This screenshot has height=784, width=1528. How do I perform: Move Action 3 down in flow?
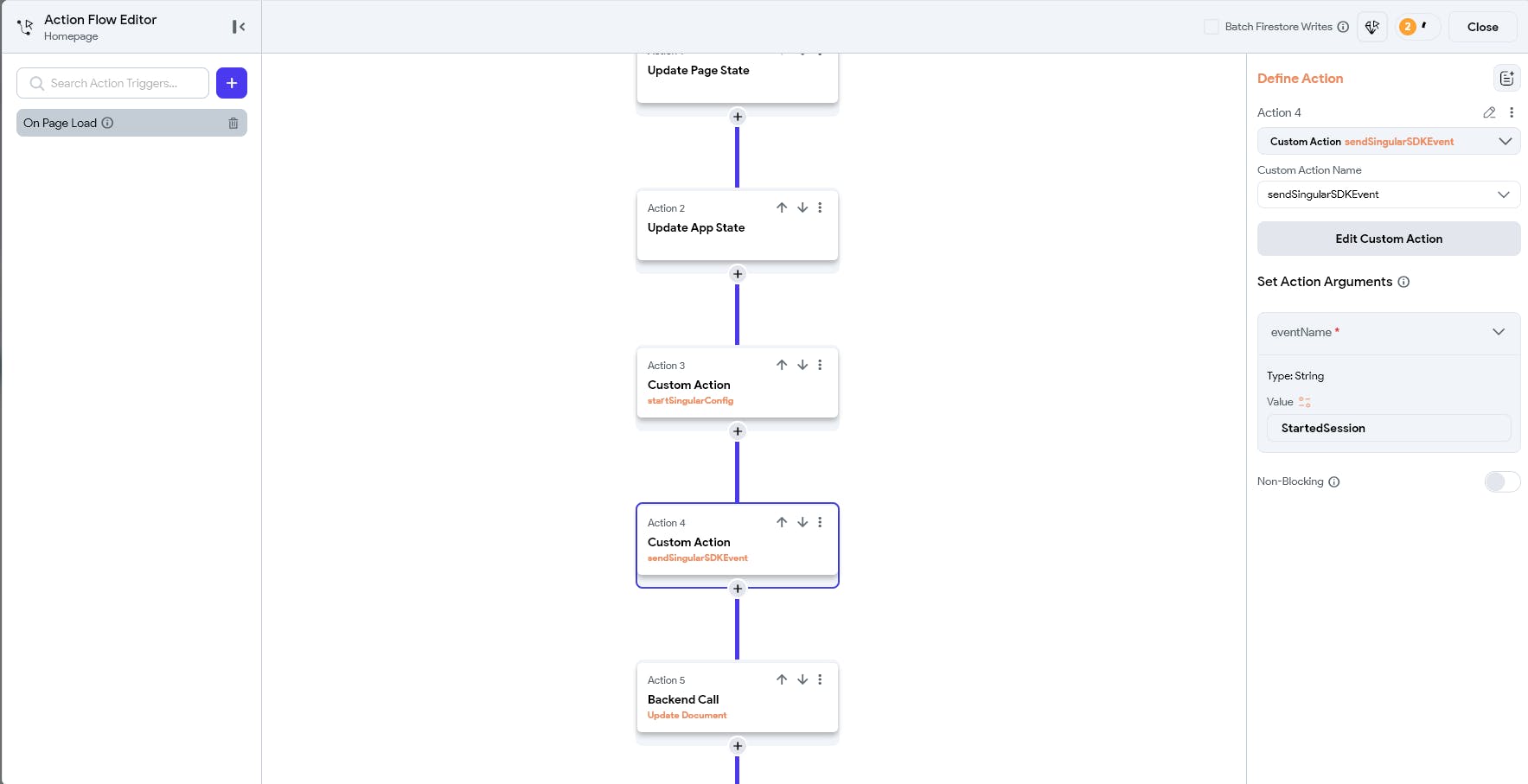tap(802, 365)
